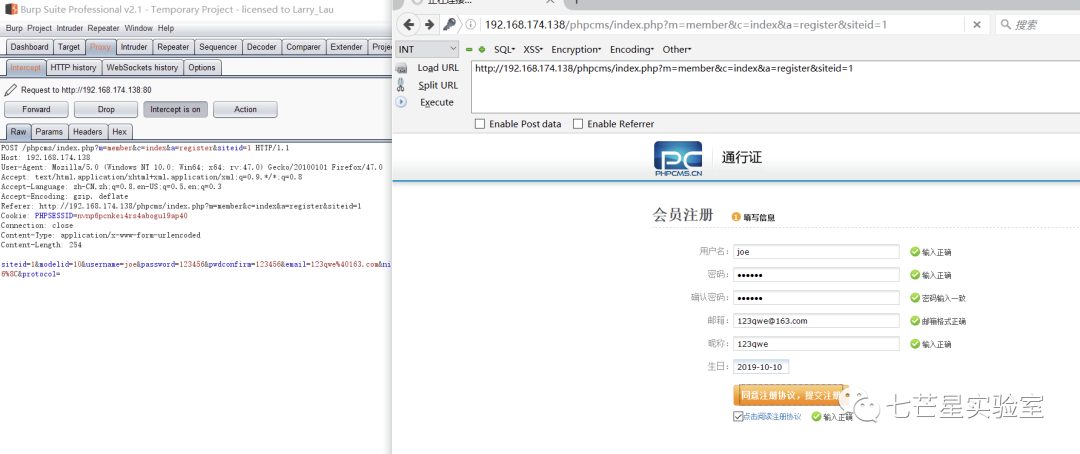Click the browser back arrow button
The width and height of the screenshot is (1080, 454).
[x=409, y=25]
